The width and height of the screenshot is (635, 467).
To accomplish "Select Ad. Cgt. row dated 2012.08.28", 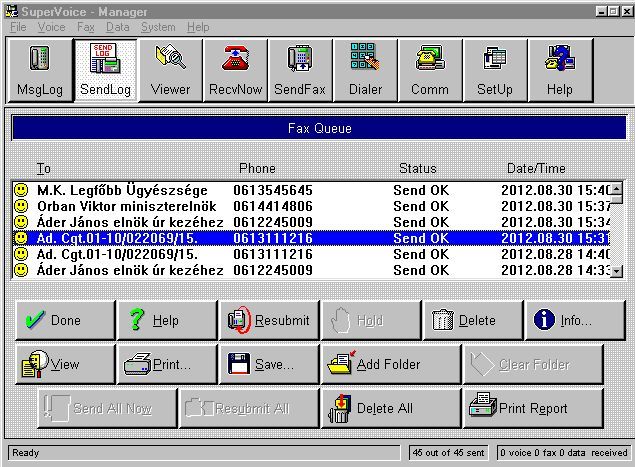I will click(x=311, y=254).
